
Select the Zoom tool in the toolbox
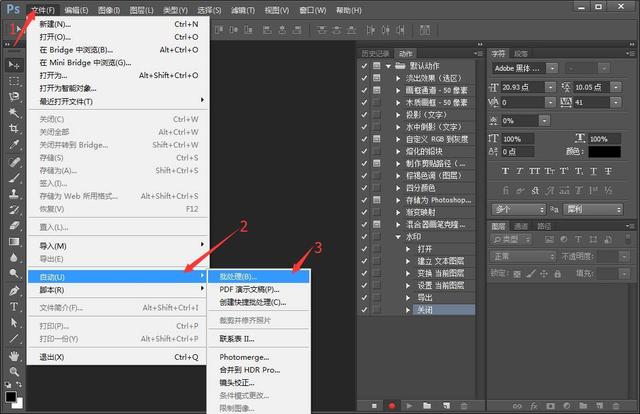click(x=14, y=372)
